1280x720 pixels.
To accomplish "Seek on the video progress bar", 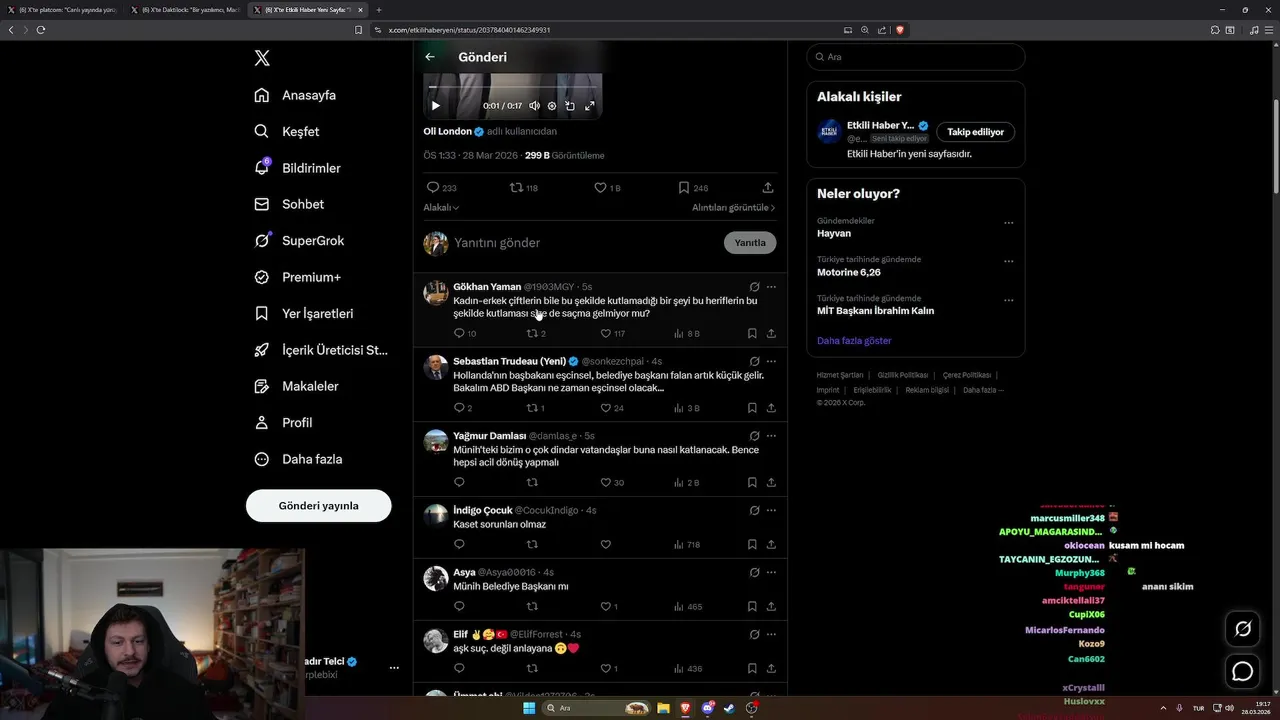I will pos(512,88).
